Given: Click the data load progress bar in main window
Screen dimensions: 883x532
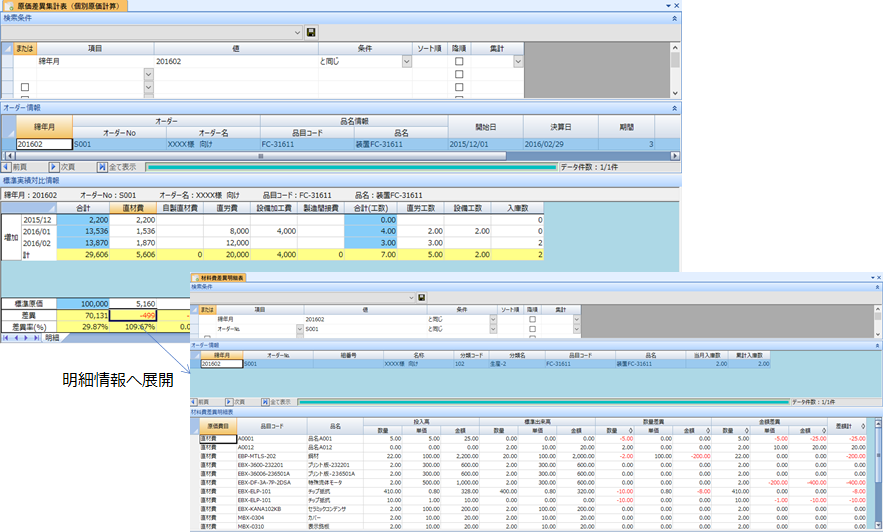Looking at the screenshot, I should pyautogui.click(x=351, y=167).
